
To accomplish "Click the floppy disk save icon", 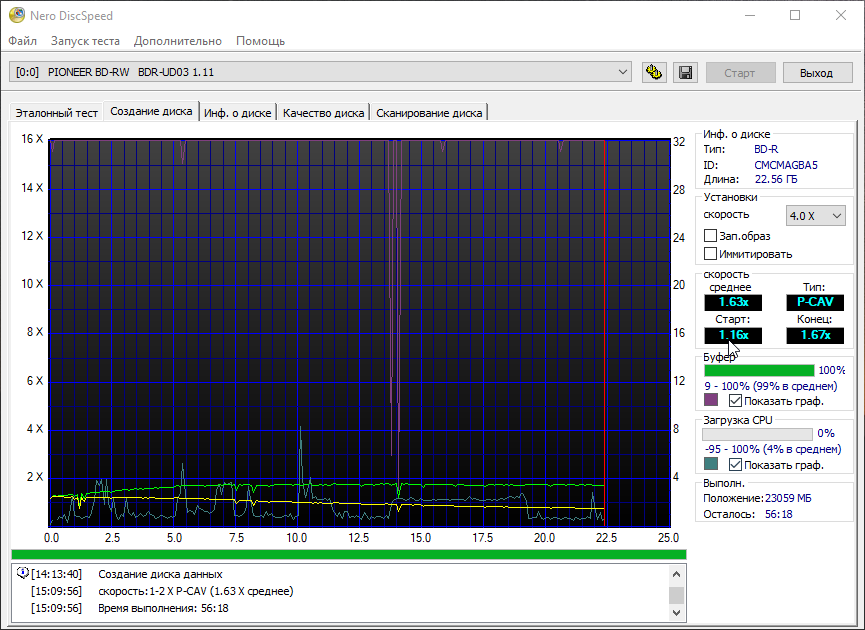I will click(685, 73).
